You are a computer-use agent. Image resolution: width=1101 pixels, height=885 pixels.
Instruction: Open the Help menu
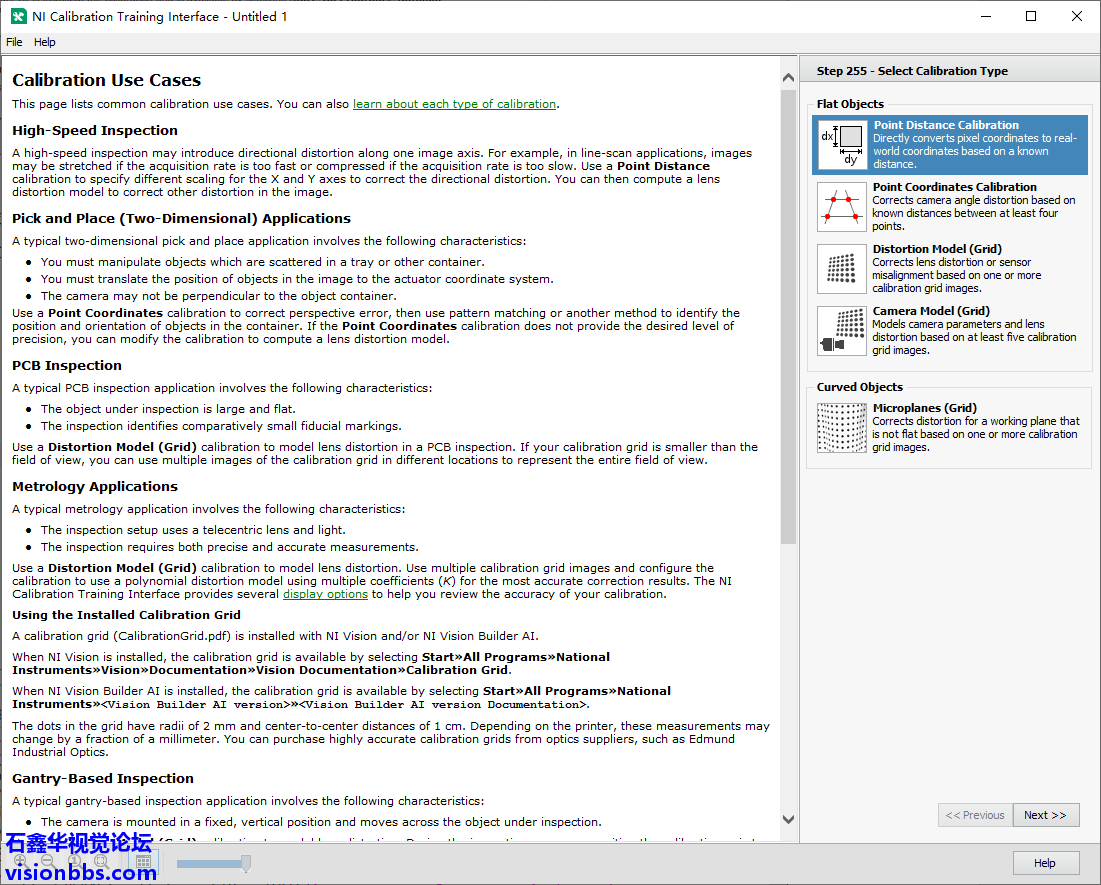(45, 42)
